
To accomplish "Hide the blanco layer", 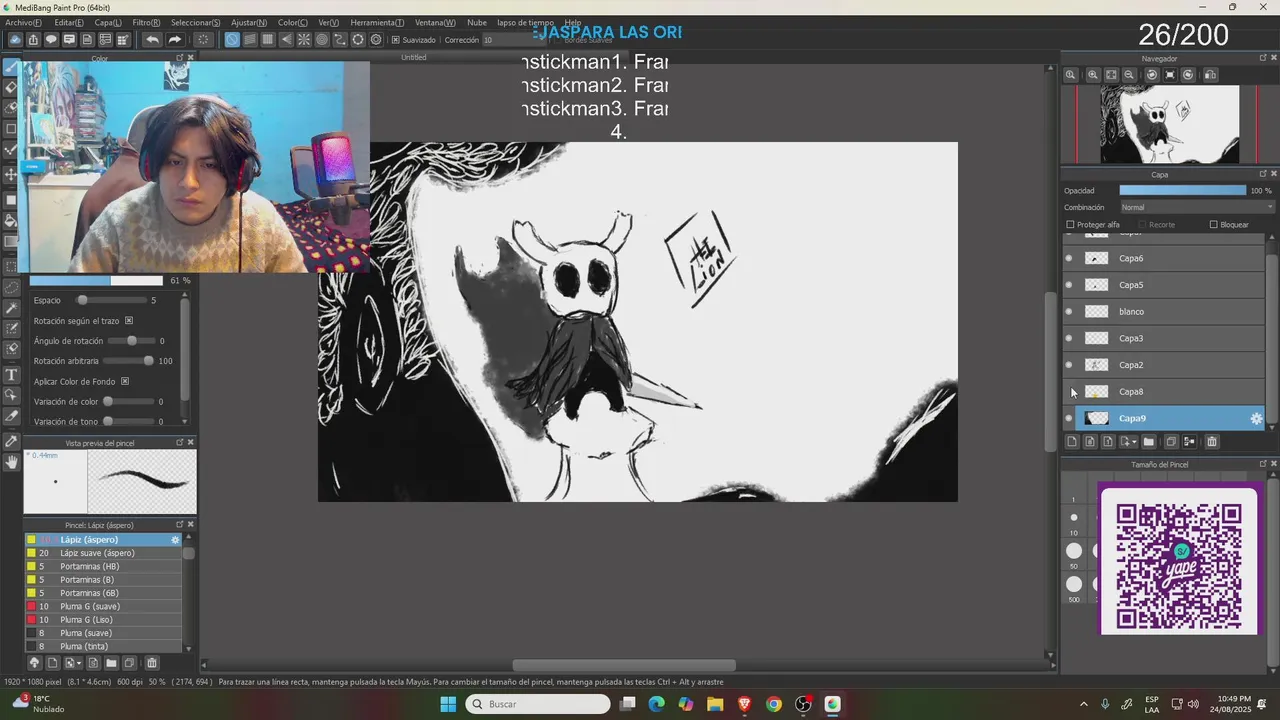I will point(1069,312).
